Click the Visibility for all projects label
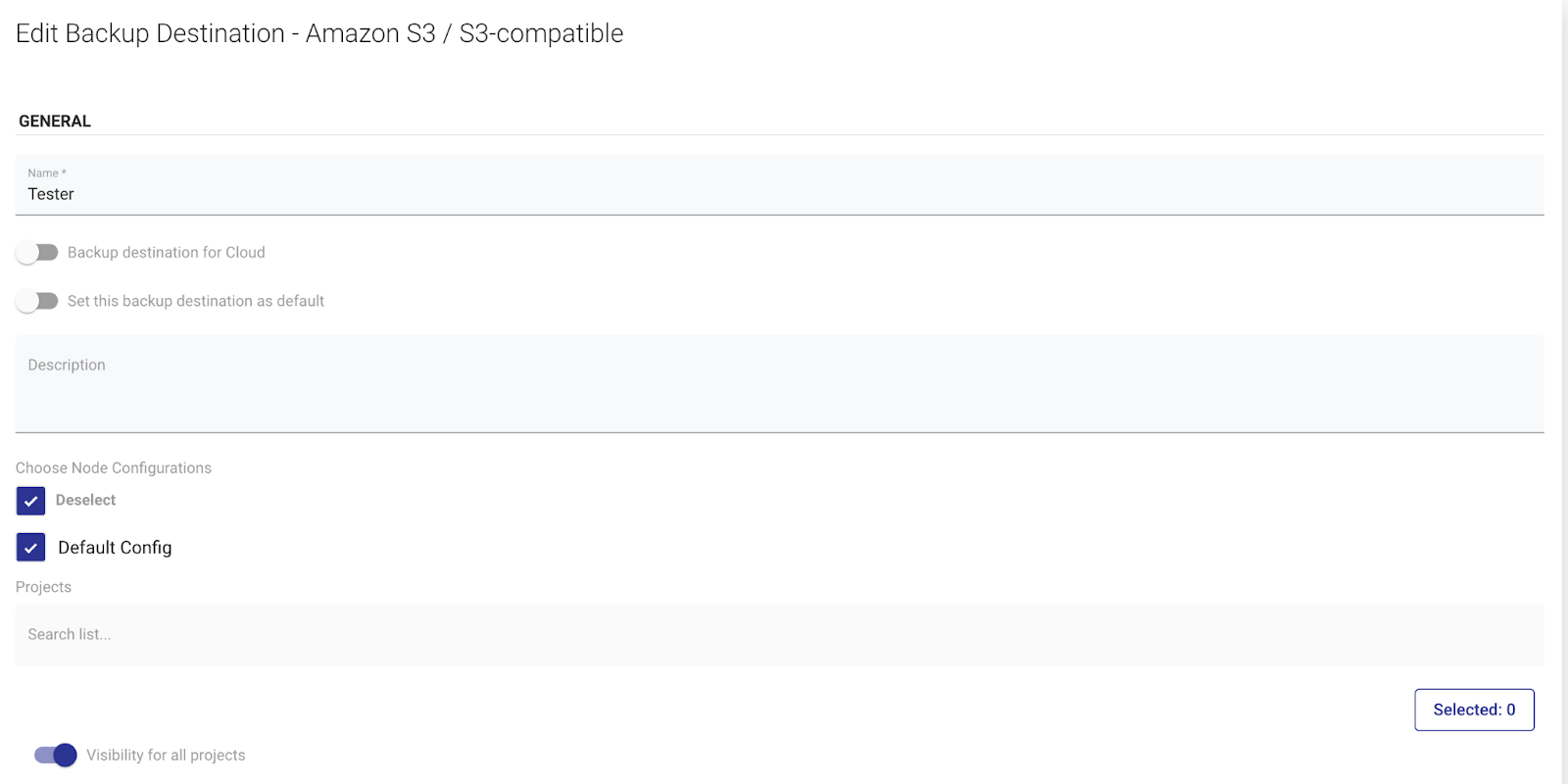 click(166, 756)
